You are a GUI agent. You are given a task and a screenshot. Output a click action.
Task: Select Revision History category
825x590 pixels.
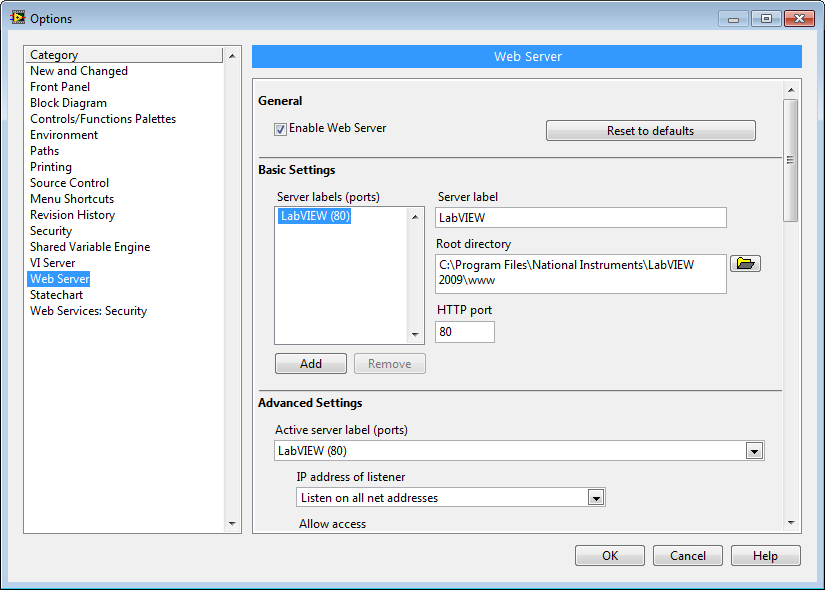click(73, 215)
